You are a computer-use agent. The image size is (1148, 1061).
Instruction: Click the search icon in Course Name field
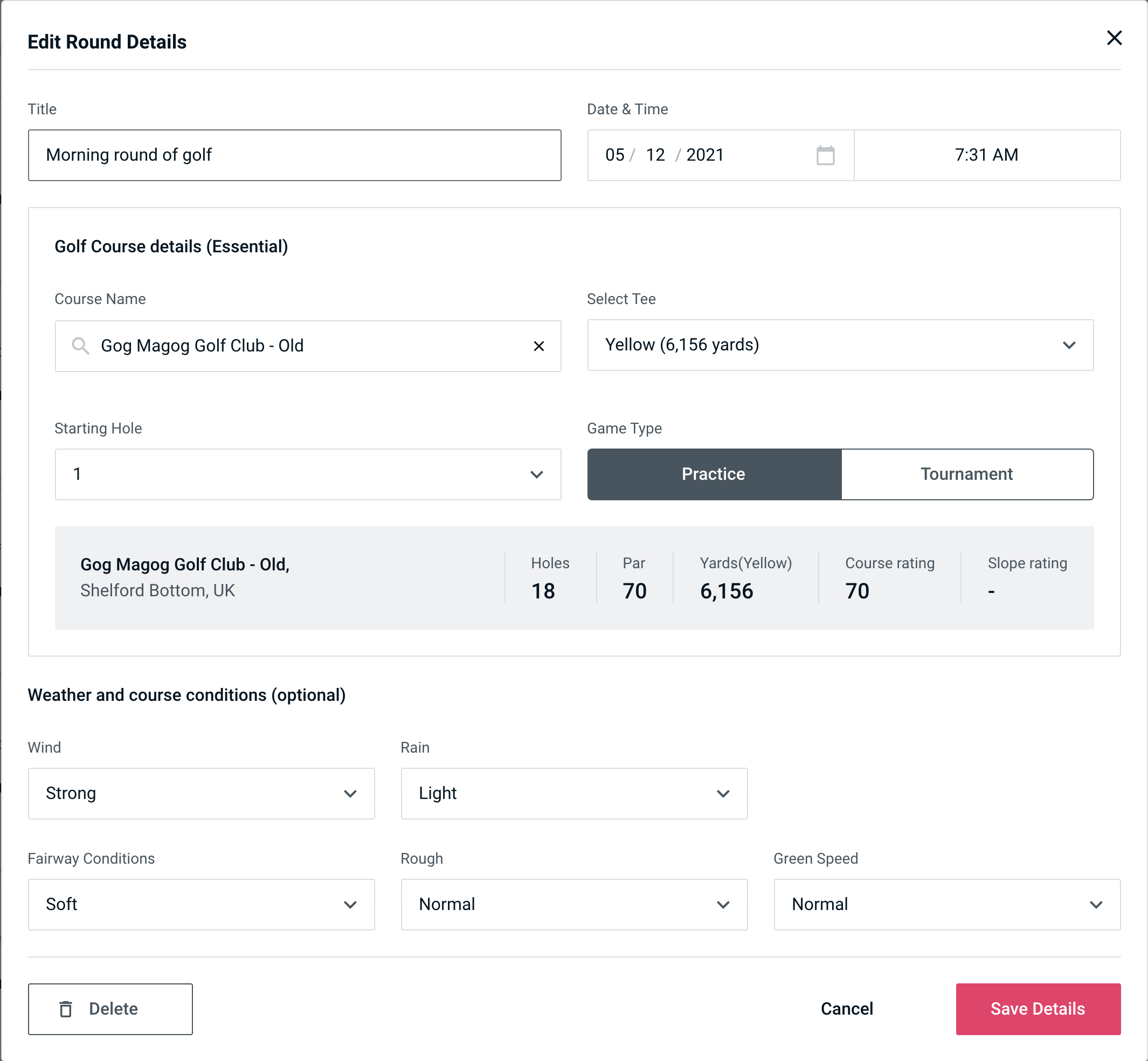[x=80, y=345]
